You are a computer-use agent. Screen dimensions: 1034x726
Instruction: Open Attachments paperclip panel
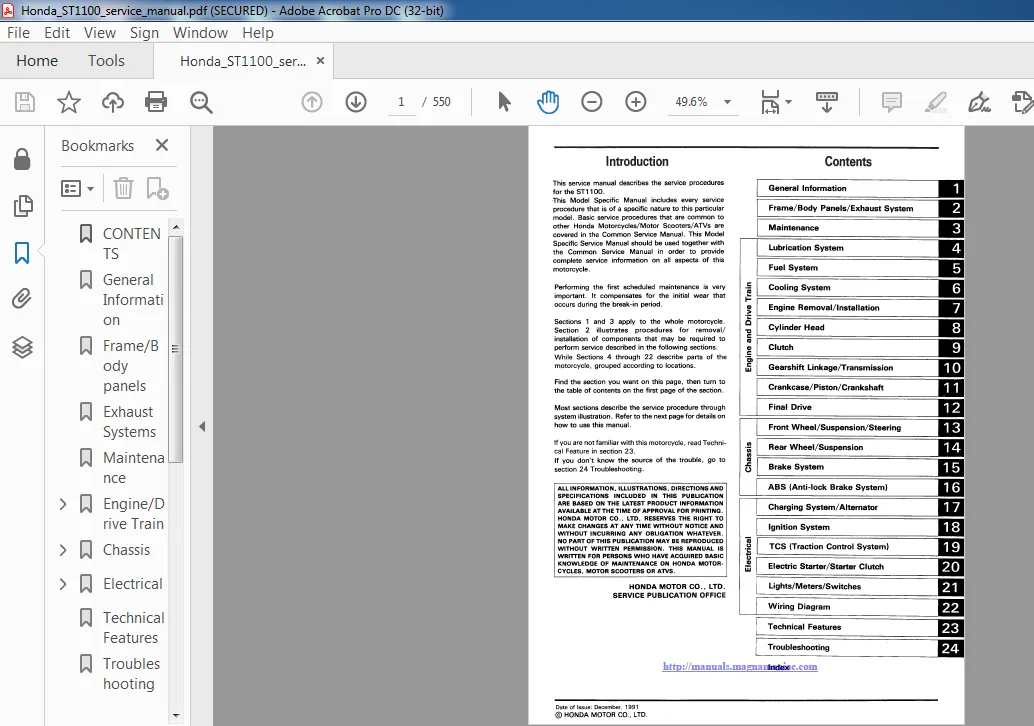[x=22, y=299]
